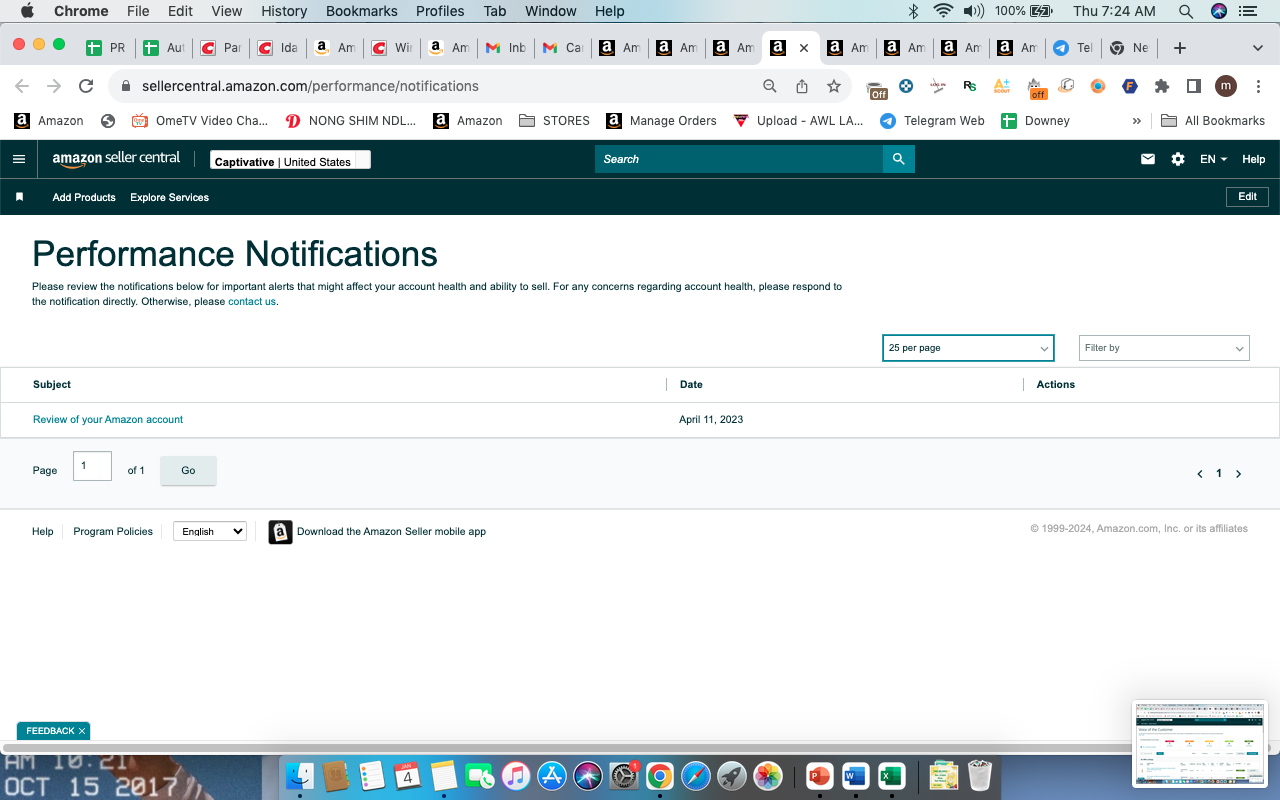Open a new Chrome tab with plus button
Screen dimensions: 1280x800
[x=1180, y=48]
